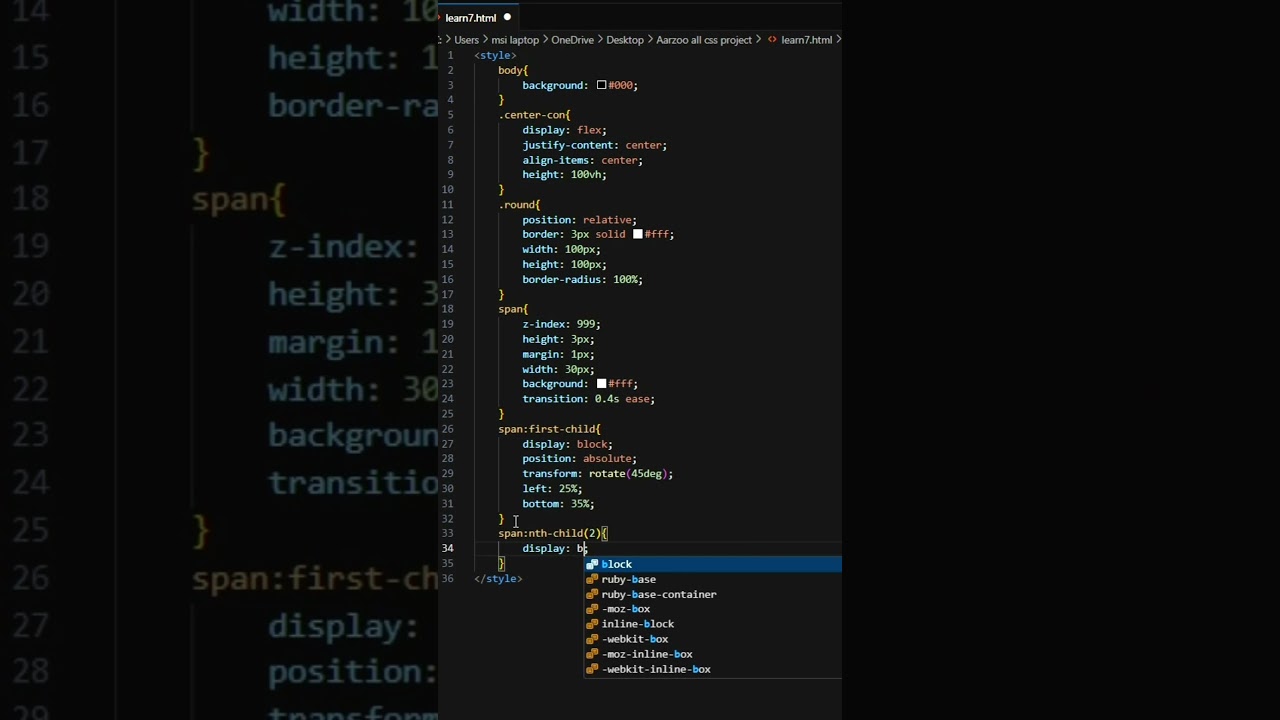1280x720 pixels.
Task: Open the Desktop breadcrumb segment
Action: (x=625, y=40)
